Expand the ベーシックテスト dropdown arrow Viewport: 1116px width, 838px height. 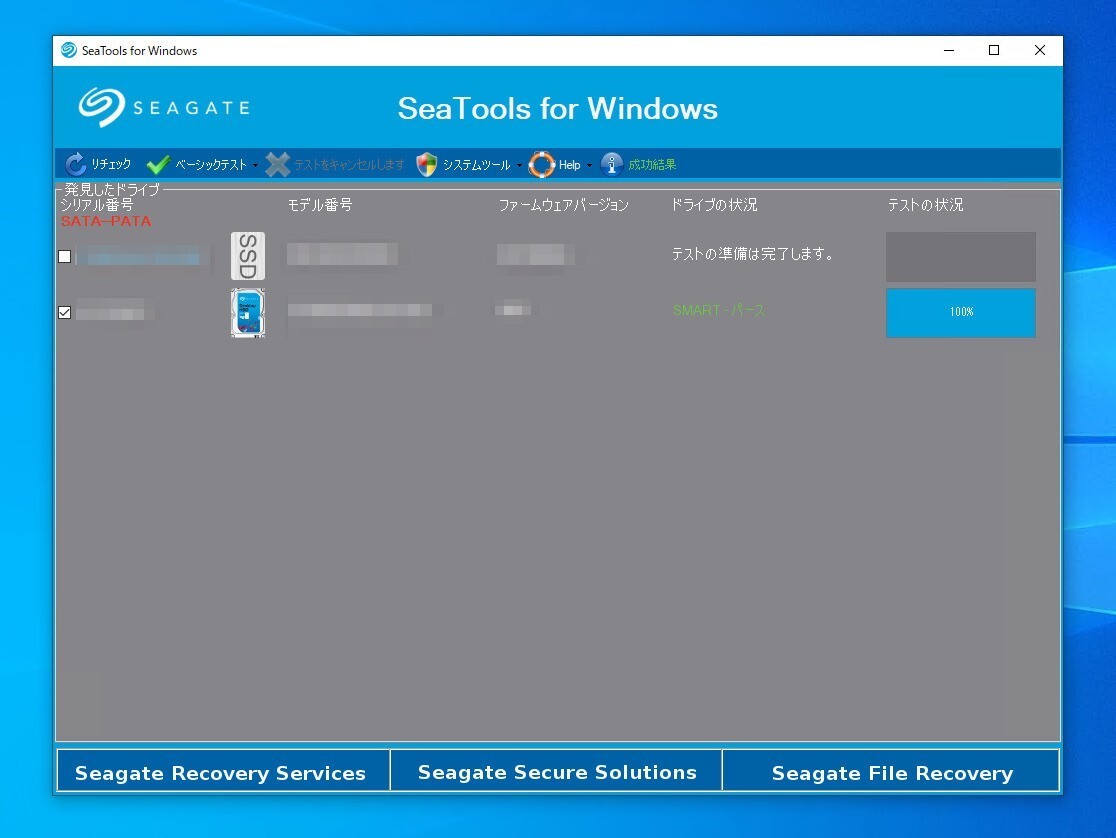pos(255,166)
